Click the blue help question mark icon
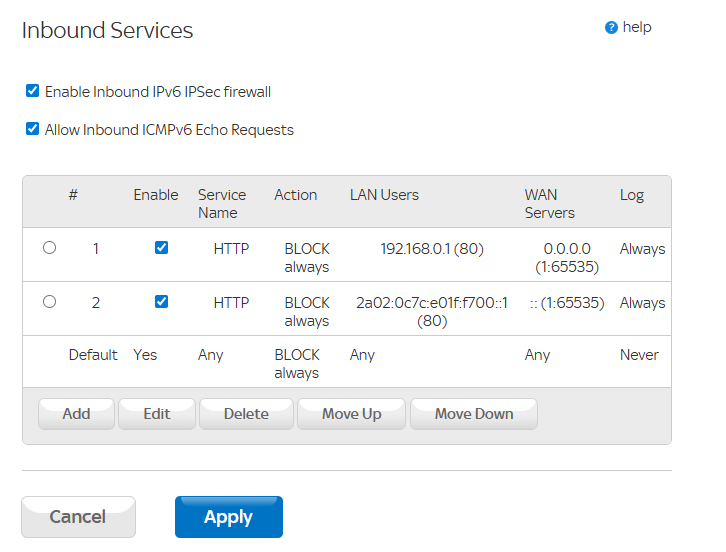 (611, 28)
